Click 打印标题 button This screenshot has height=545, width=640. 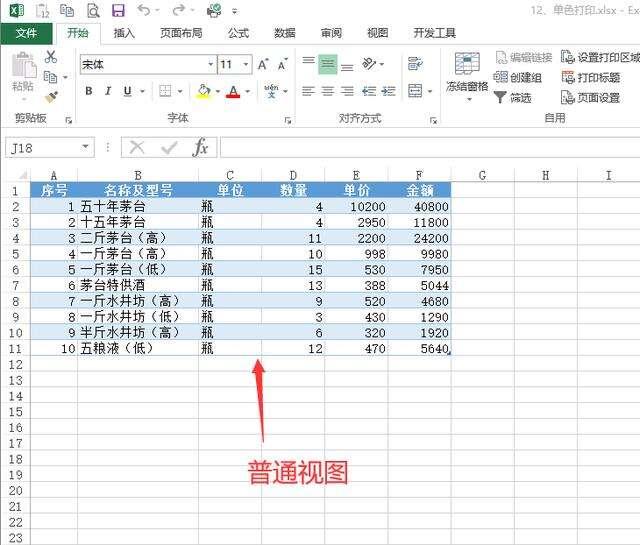pos(591,77)
